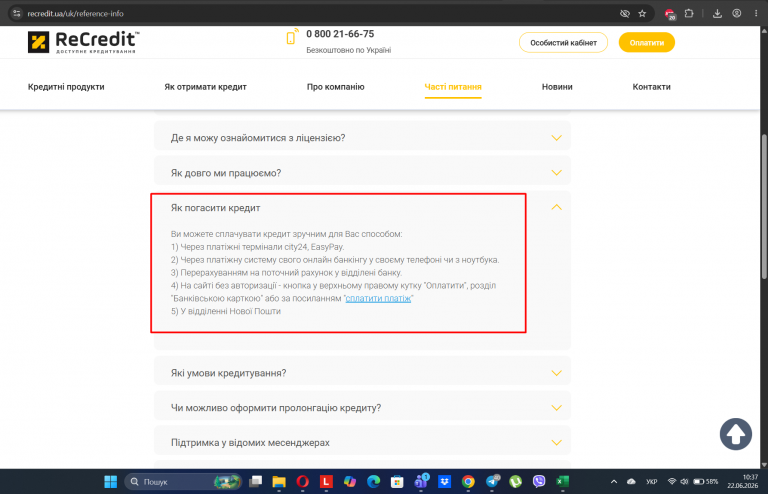768x494 pixels.
Task: Expand 'Які умови кредитування?' chevron
Action: click(556, 373)
